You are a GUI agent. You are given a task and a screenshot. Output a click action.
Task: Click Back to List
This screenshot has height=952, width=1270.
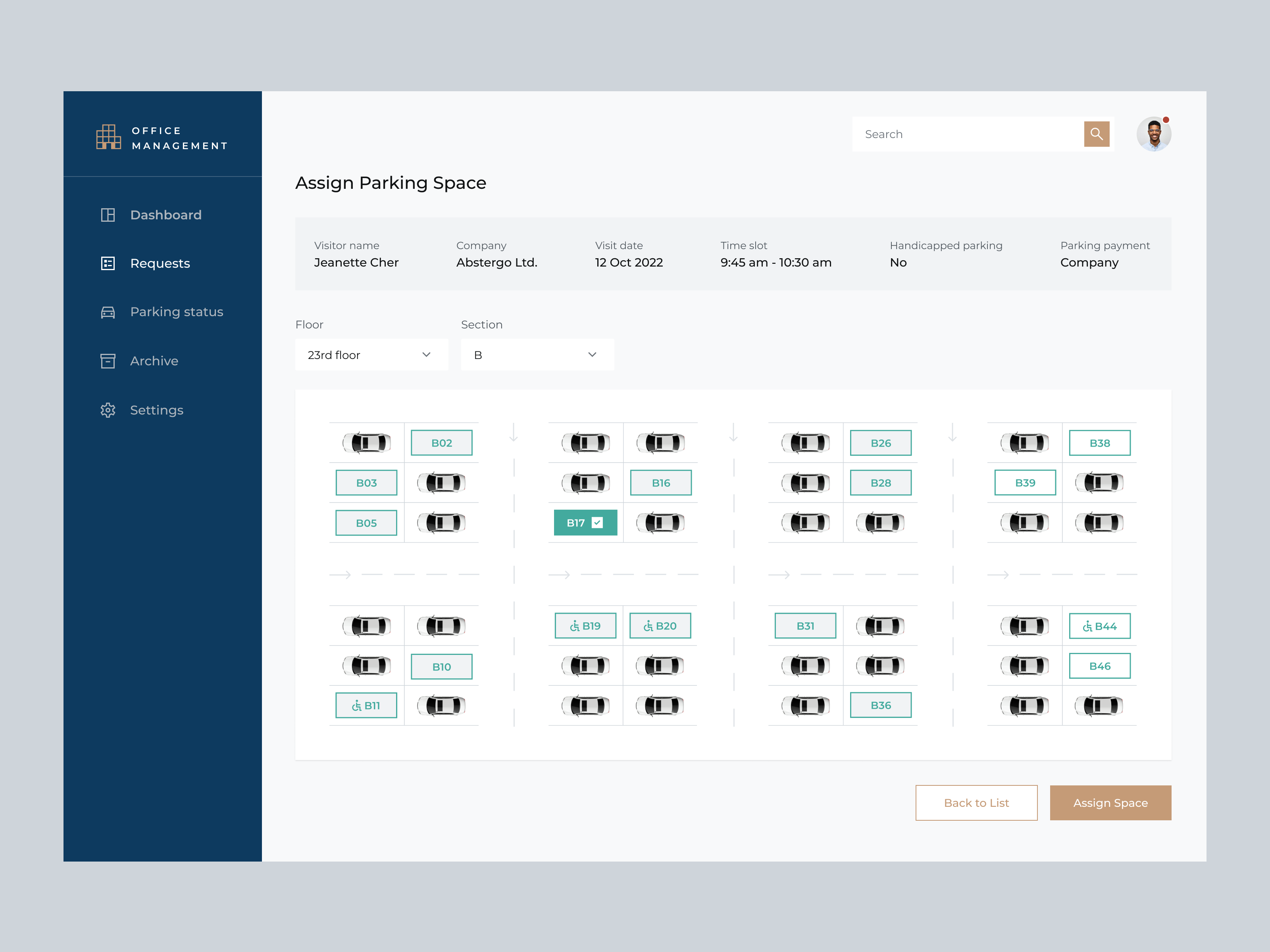(x=976, y=803)
